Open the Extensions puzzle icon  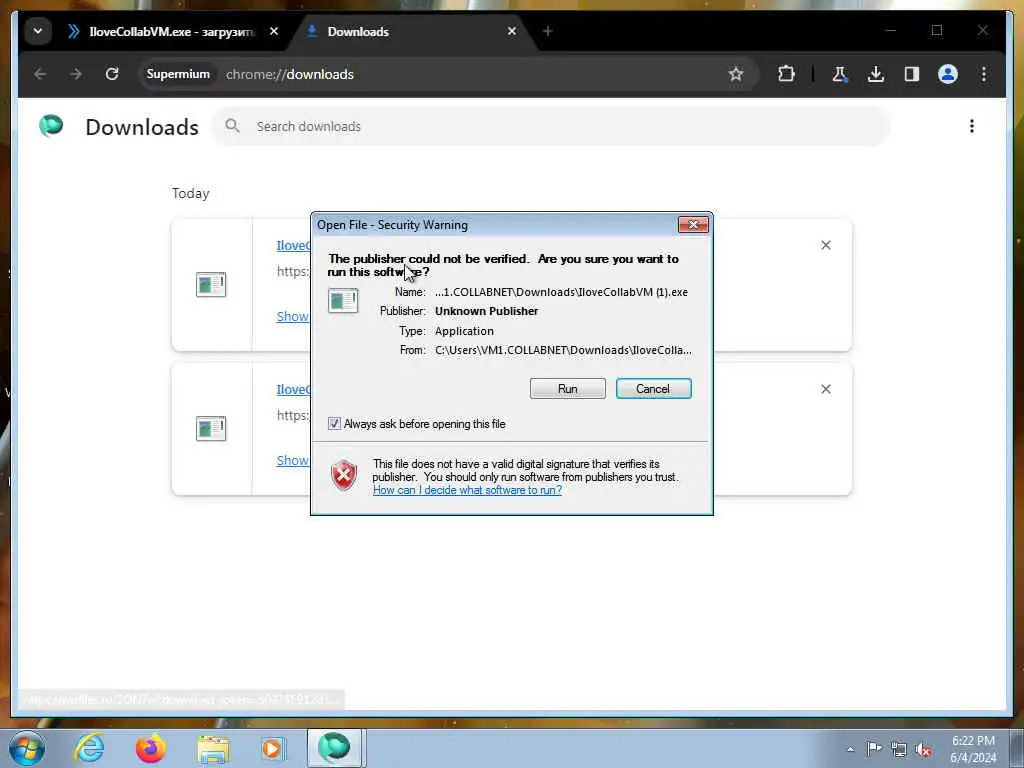[786, 74]
